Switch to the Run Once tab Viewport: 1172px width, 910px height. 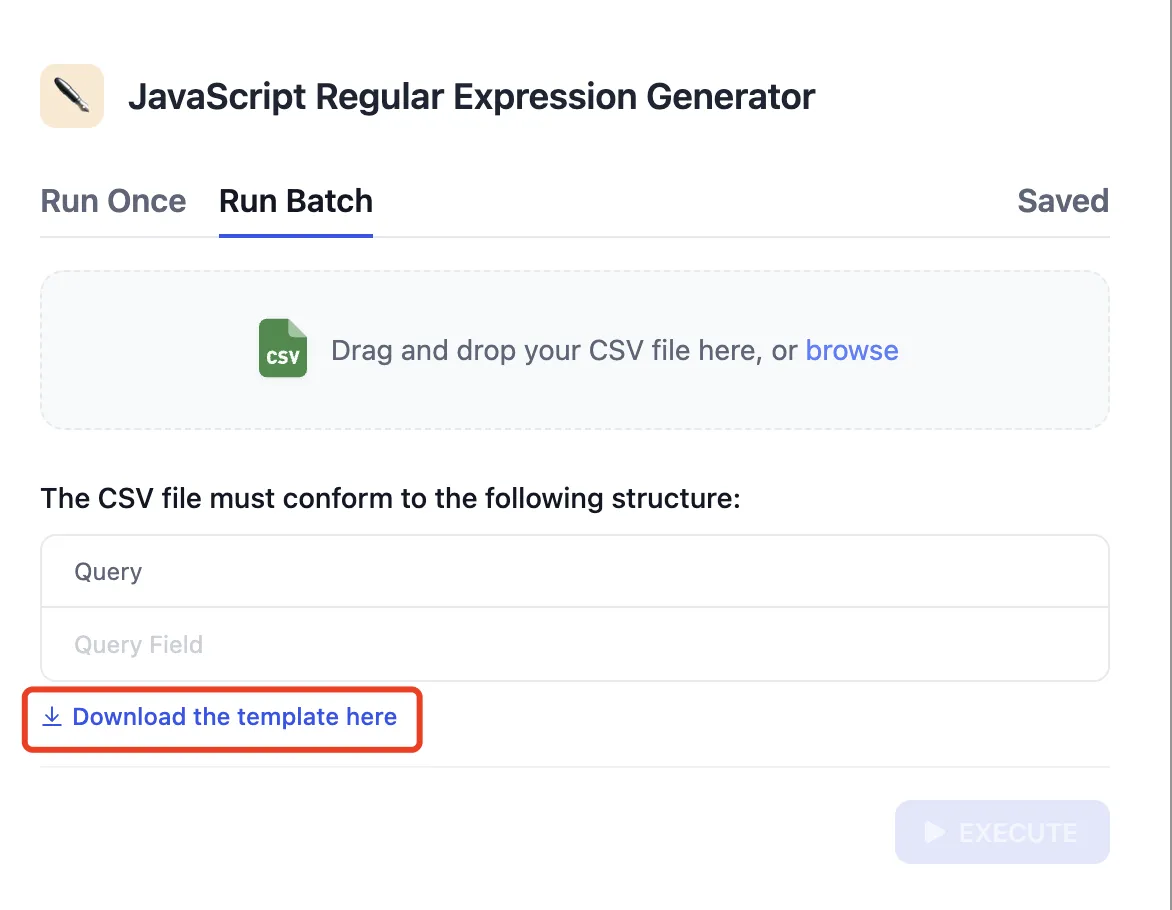[x=113, y=201]
